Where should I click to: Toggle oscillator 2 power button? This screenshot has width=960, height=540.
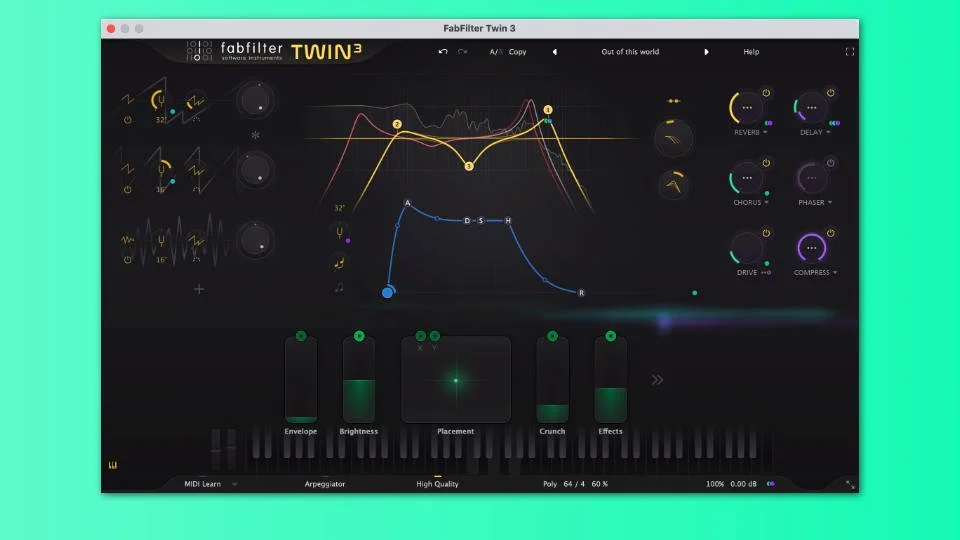pyautogui.click(x=127, y=190)
